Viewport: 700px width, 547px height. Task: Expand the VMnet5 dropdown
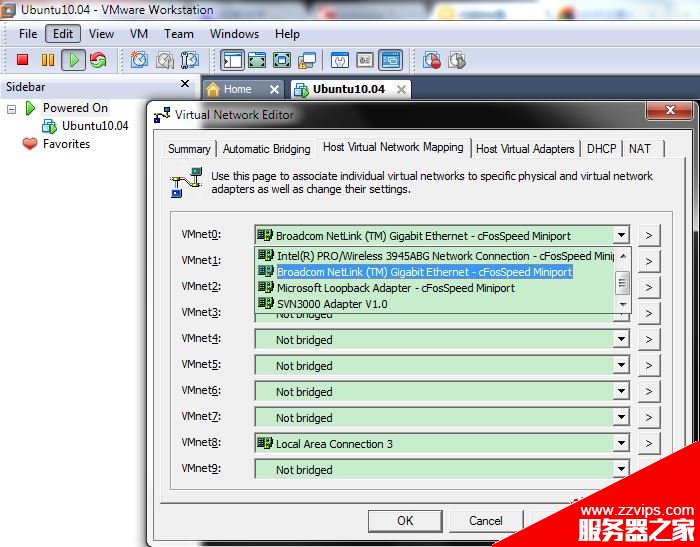[621, 366]
